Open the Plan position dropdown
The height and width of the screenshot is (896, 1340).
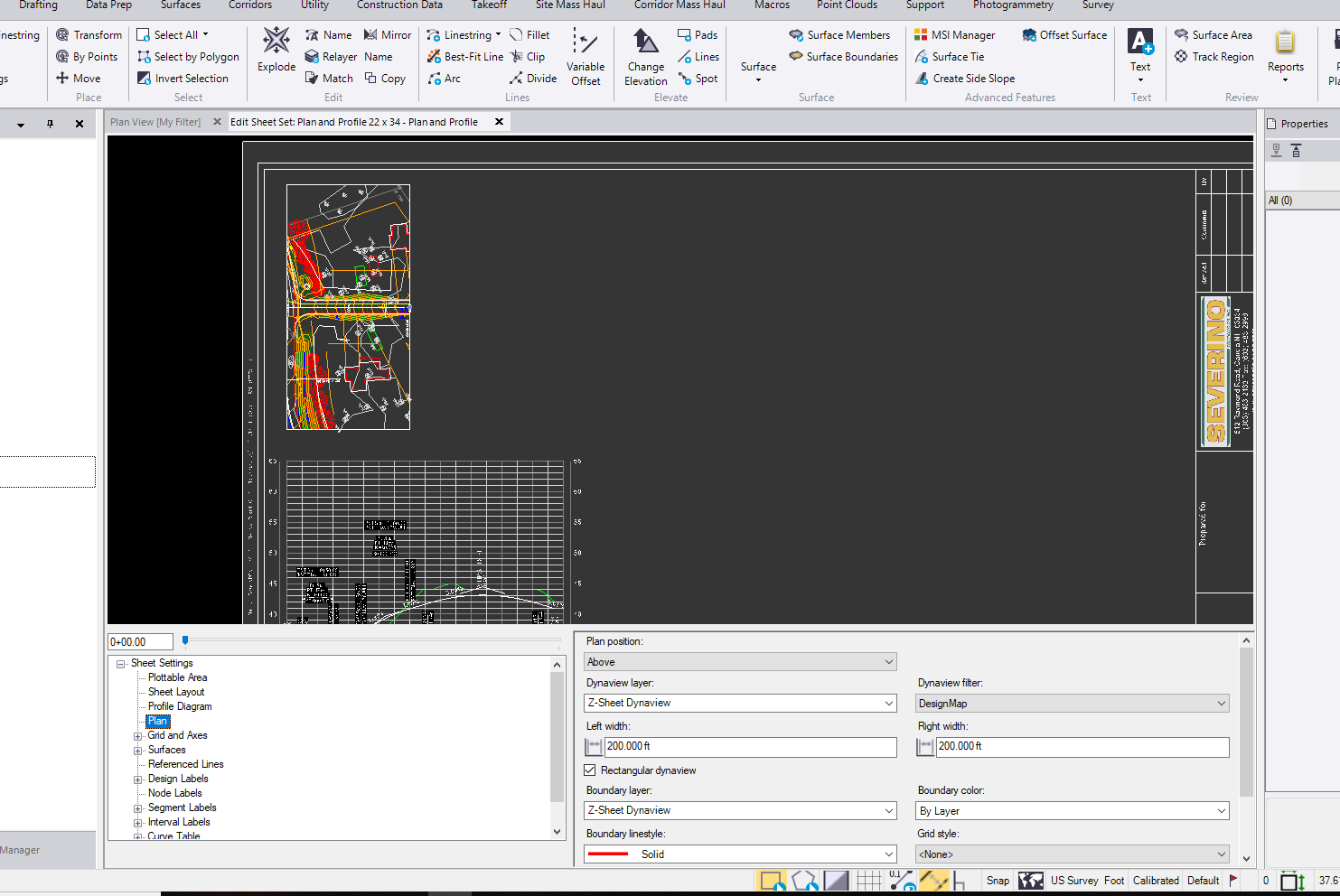(739, 661)
